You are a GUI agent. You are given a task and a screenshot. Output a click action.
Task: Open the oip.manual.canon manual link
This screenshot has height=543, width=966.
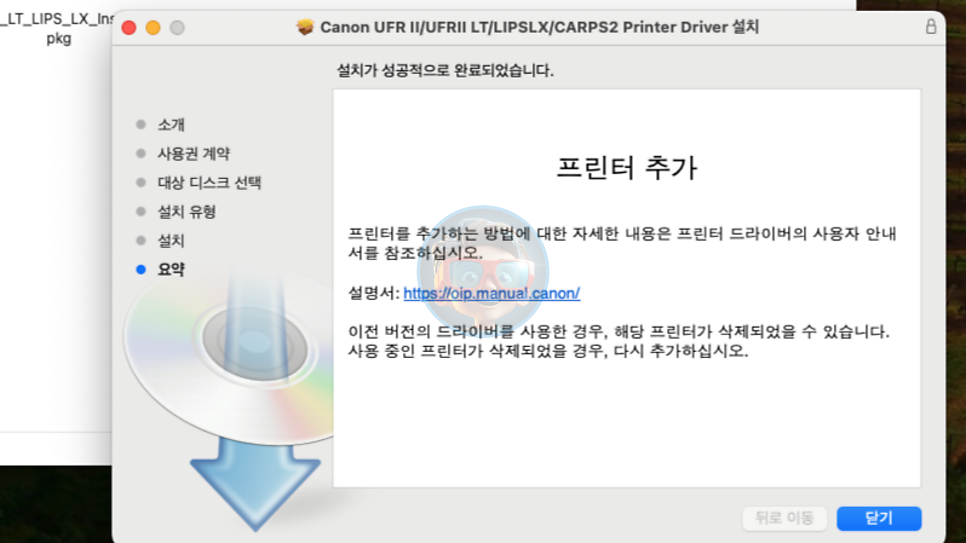(x=492, y=293)
